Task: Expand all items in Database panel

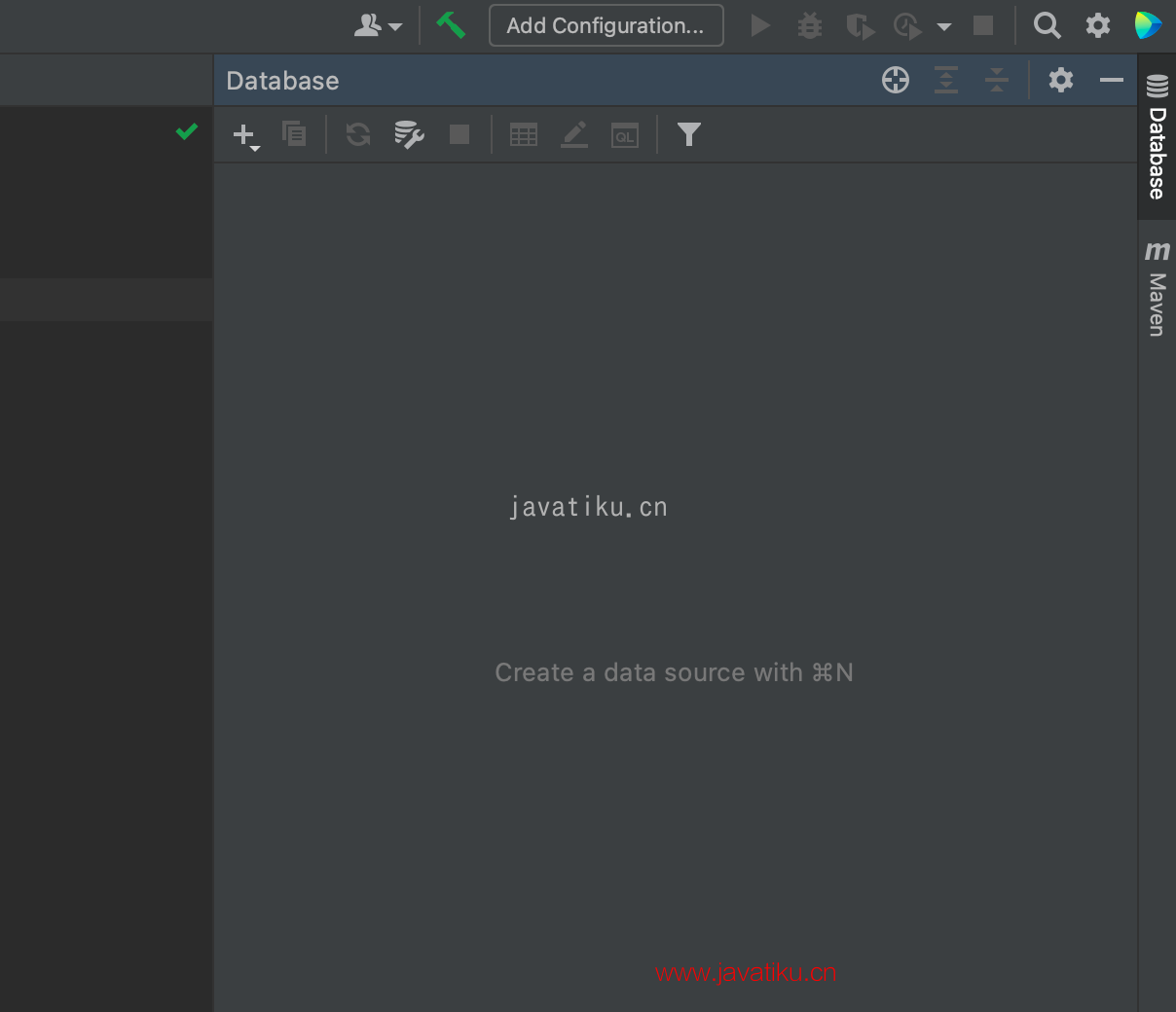Action: click(946, 80)
